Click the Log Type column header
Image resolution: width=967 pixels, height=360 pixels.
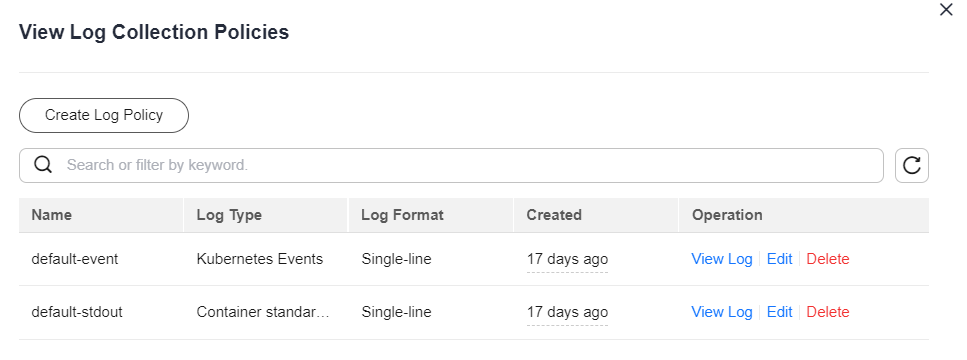tap(229, 215)
